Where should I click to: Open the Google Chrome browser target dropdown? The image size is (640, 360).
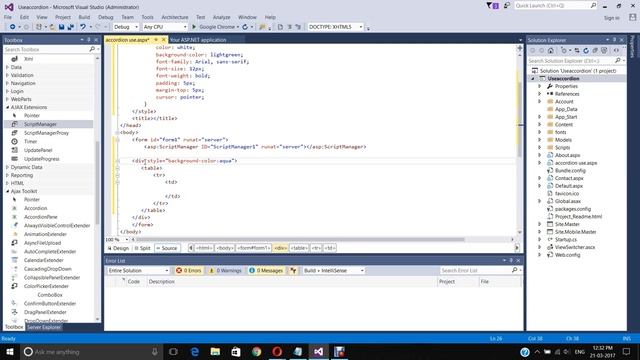click(238, 27)
